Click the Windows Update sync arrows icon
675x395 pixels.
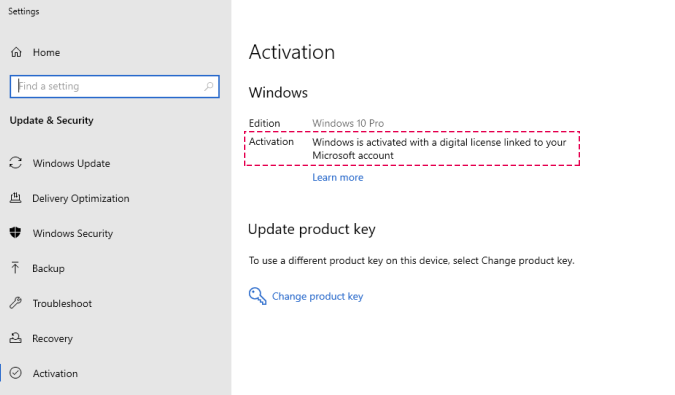click(15, 163)
